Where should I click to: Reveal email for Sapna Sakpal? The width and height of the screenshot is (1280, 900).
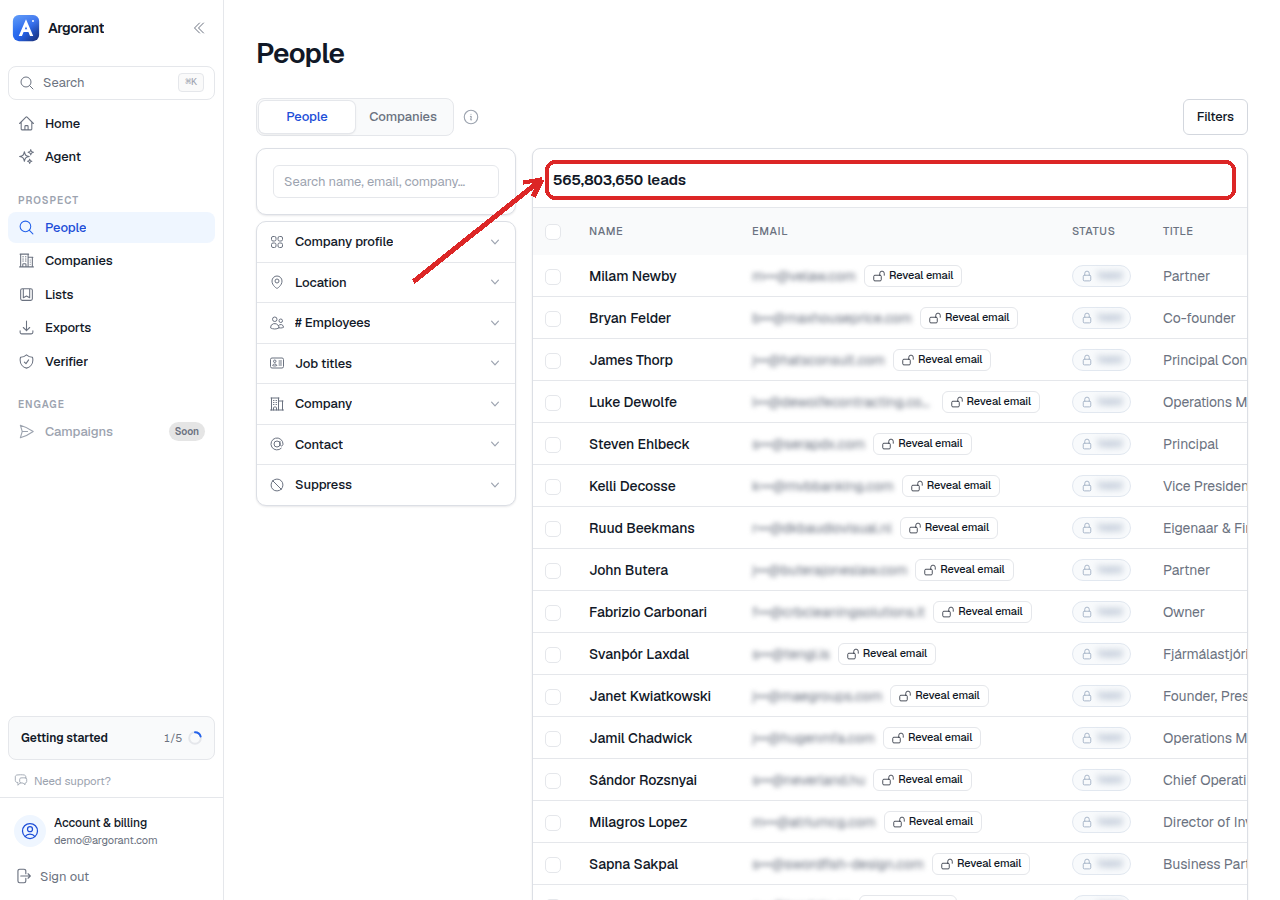tap(981, 864)
